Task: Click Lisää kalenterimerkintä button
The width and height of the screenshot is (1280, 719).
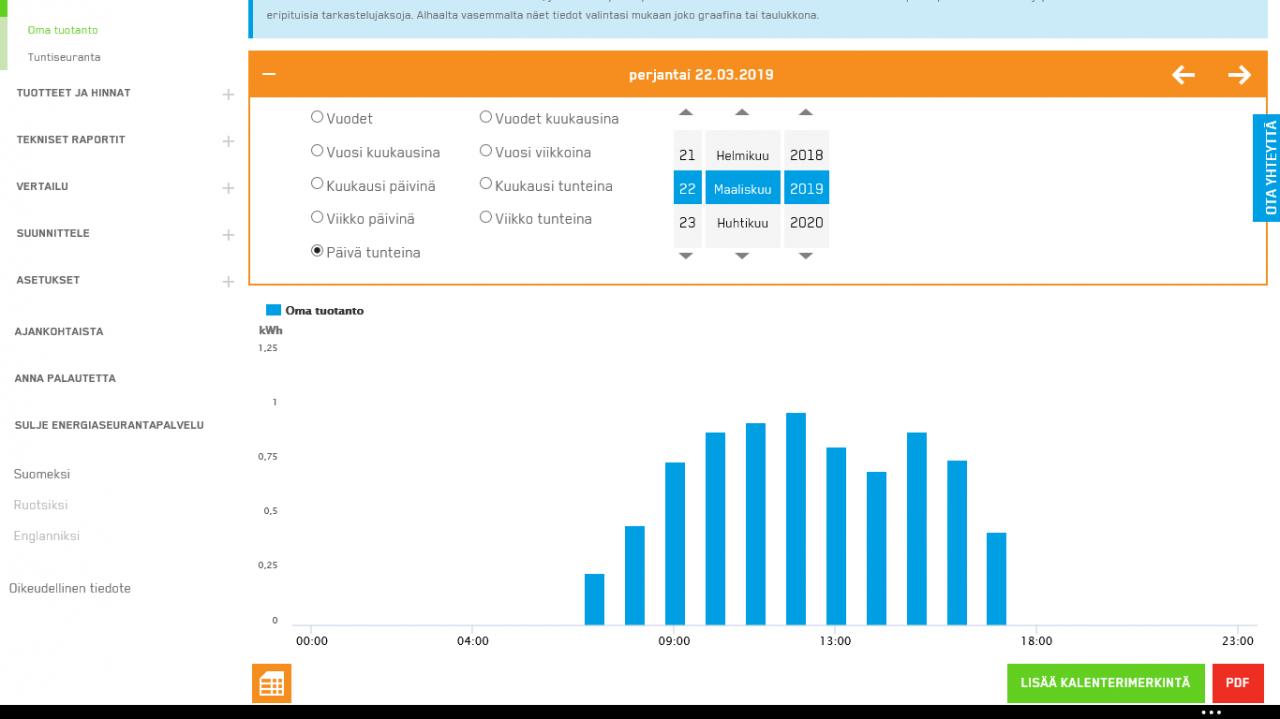Action: pyautogui.click(x=1105, y=683)
